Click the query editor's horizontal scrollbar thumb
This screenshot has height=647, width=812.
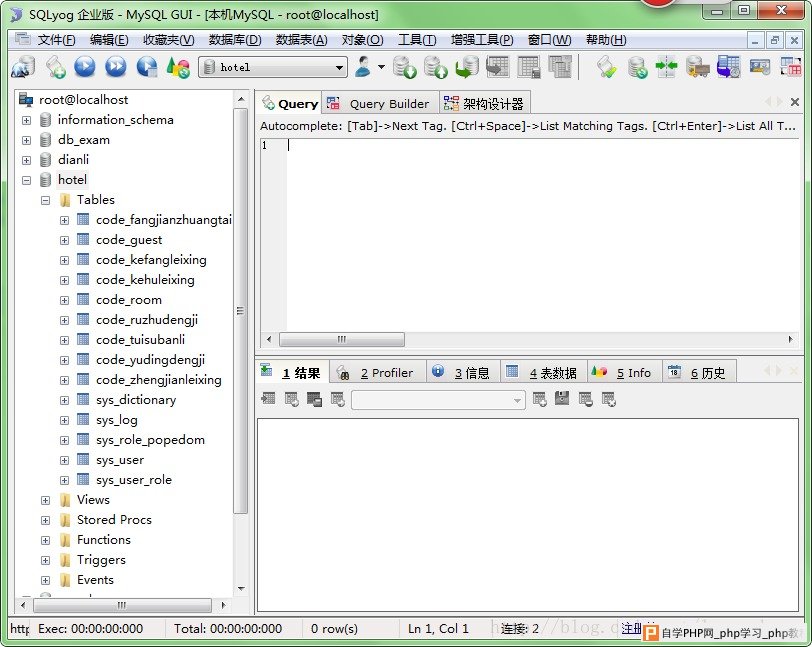(x=342, y=340)
